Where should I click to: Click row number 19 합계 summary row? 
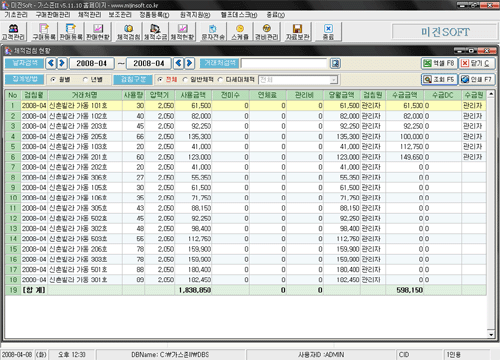(x=13, y=290)
